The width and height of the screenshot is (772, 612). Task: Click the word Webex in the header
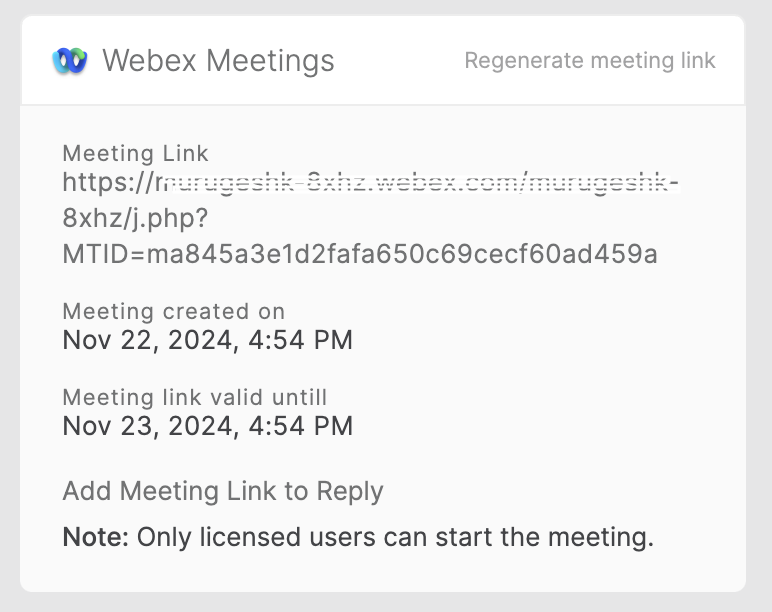(x=150, y=61)
